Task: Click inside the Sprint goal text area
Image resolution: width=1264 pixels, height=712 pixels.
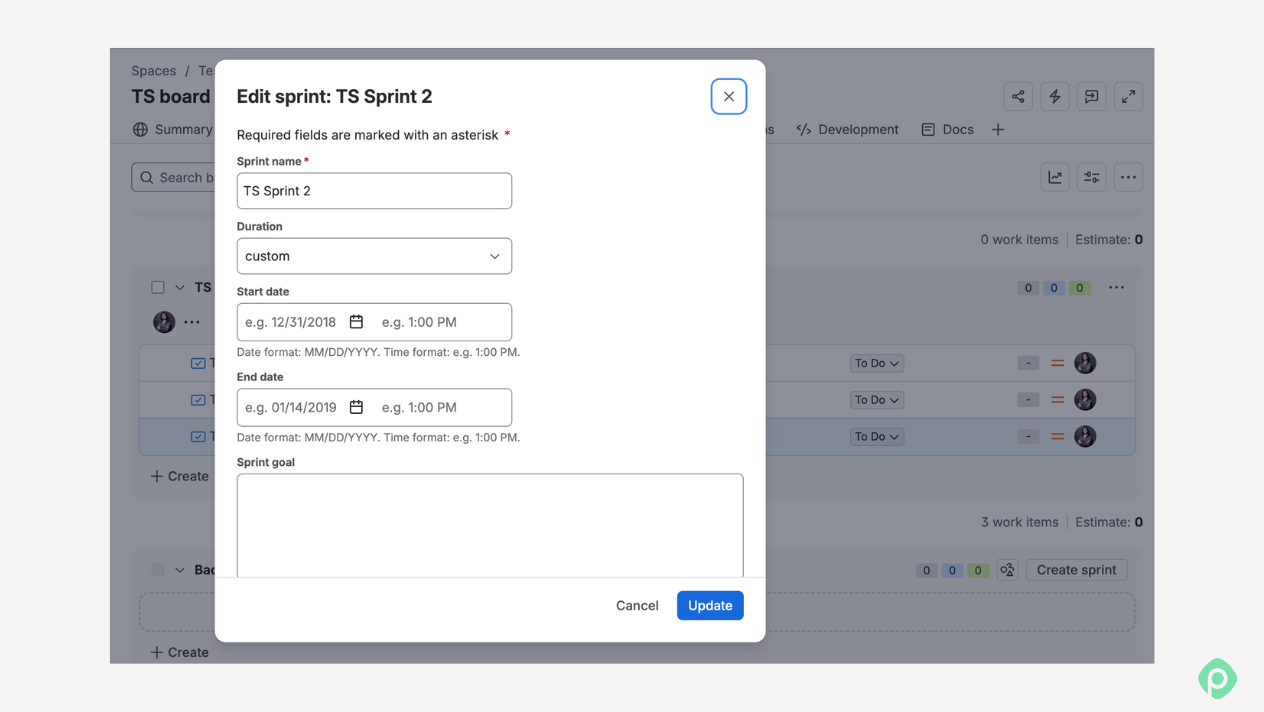Action: pyautogui.click(x=490, y=525)
